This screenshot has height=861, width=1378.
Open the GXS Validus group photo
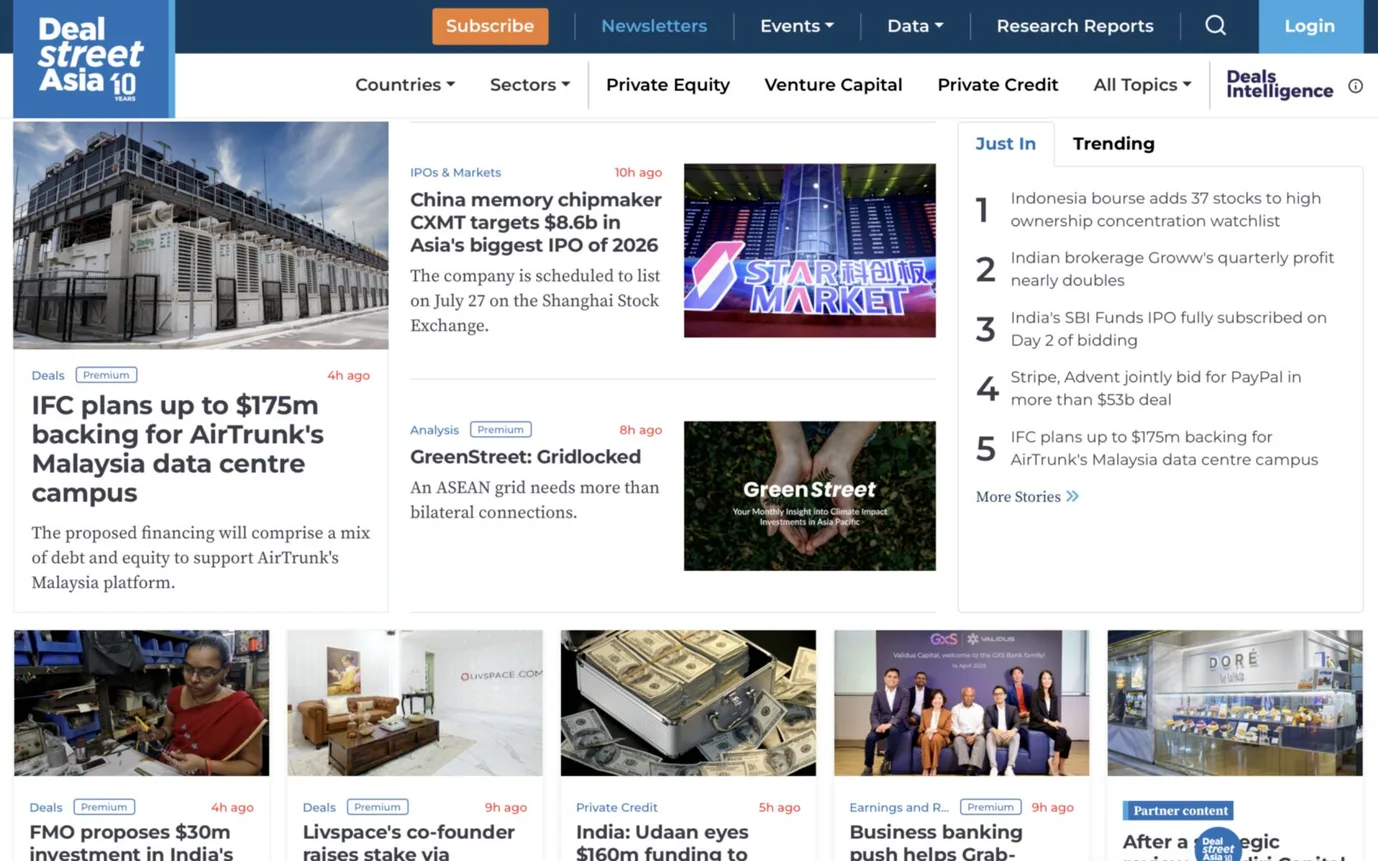pos(962,703)
